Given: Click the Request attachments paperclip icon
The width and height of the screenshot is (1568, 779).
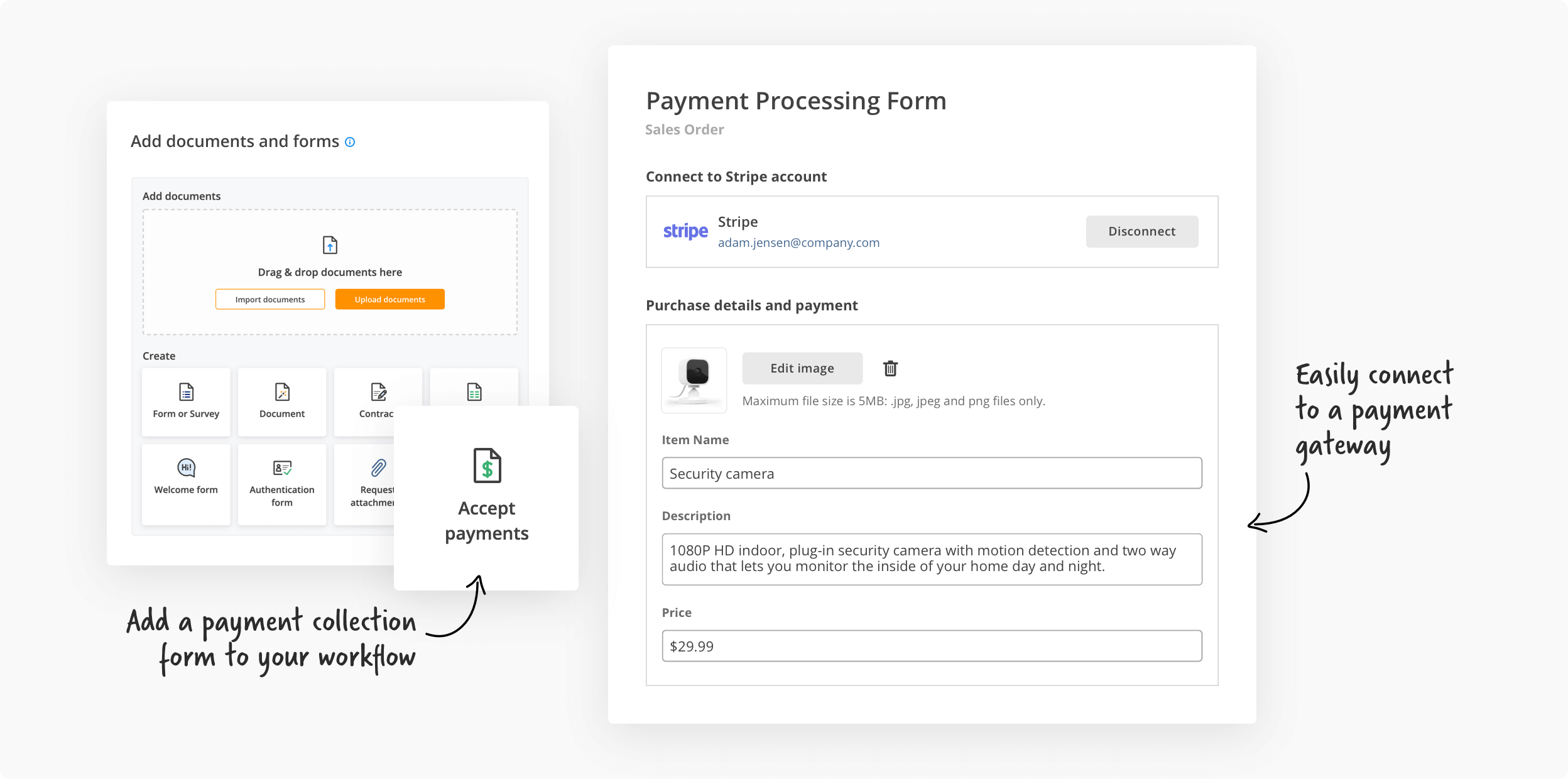Looking at the screenshot, I should point(378,467).
